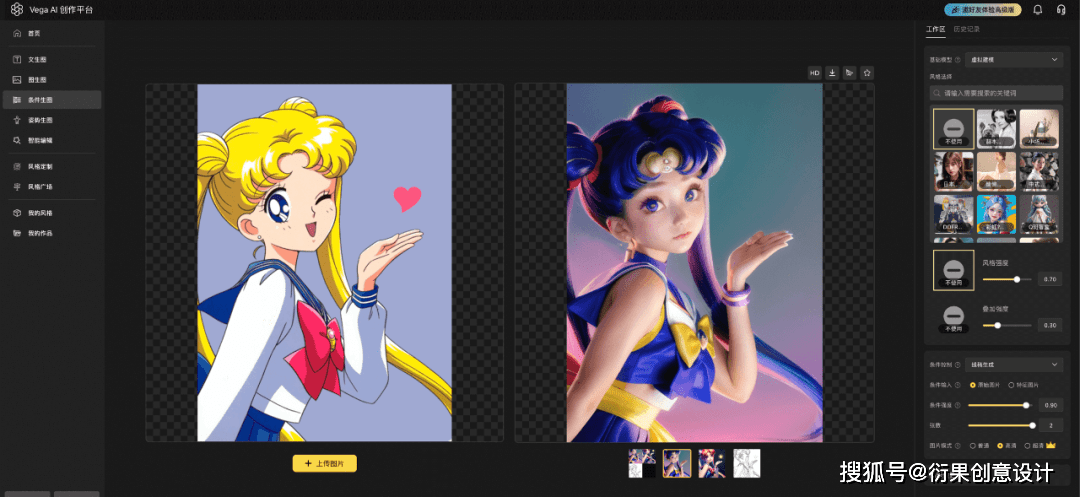
Task: Click the 叠加强度 value field 0.30
Action: coord(1050,325)
